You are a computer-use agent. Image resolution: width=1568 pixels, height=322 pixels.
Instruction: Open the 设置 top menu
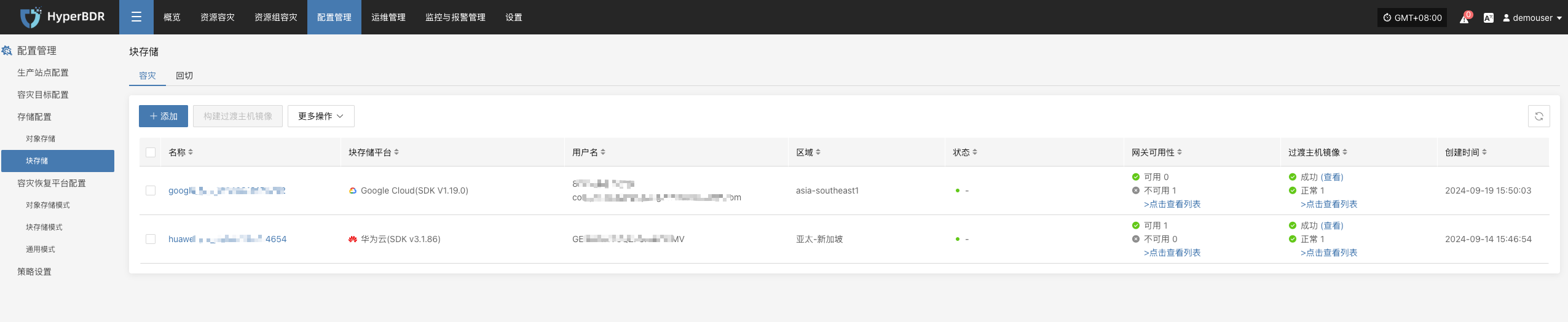pos(514,17)
